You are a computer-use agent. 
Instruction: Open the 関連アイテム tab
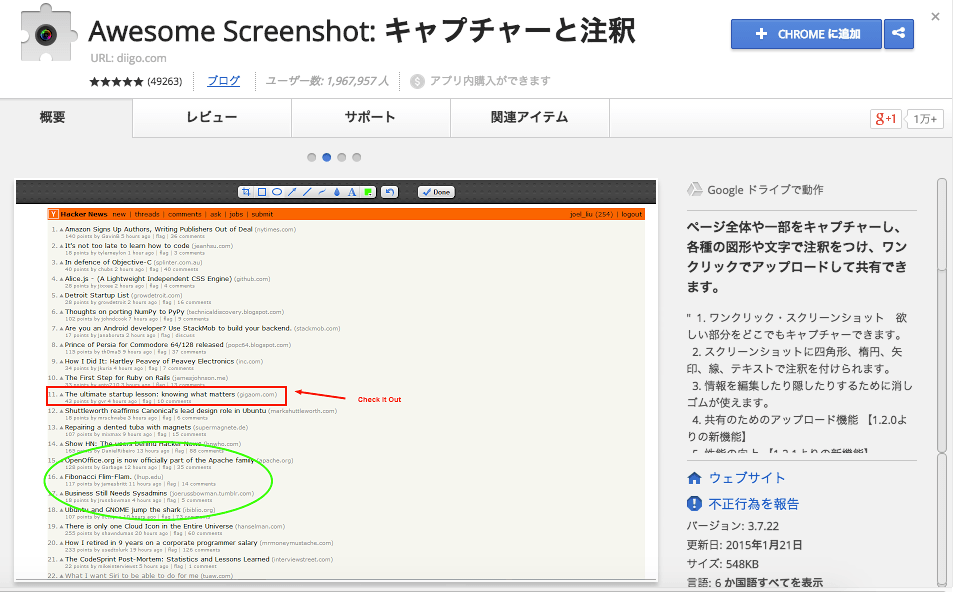coord(530,117)
